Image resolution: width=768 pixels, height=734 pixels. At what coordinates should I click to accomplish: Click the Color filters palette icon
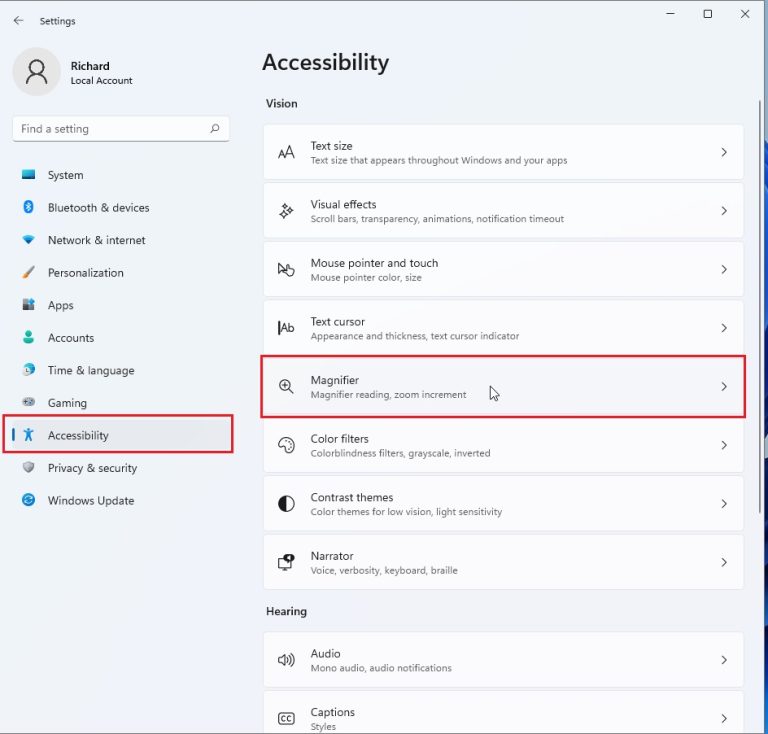(286, 445)
